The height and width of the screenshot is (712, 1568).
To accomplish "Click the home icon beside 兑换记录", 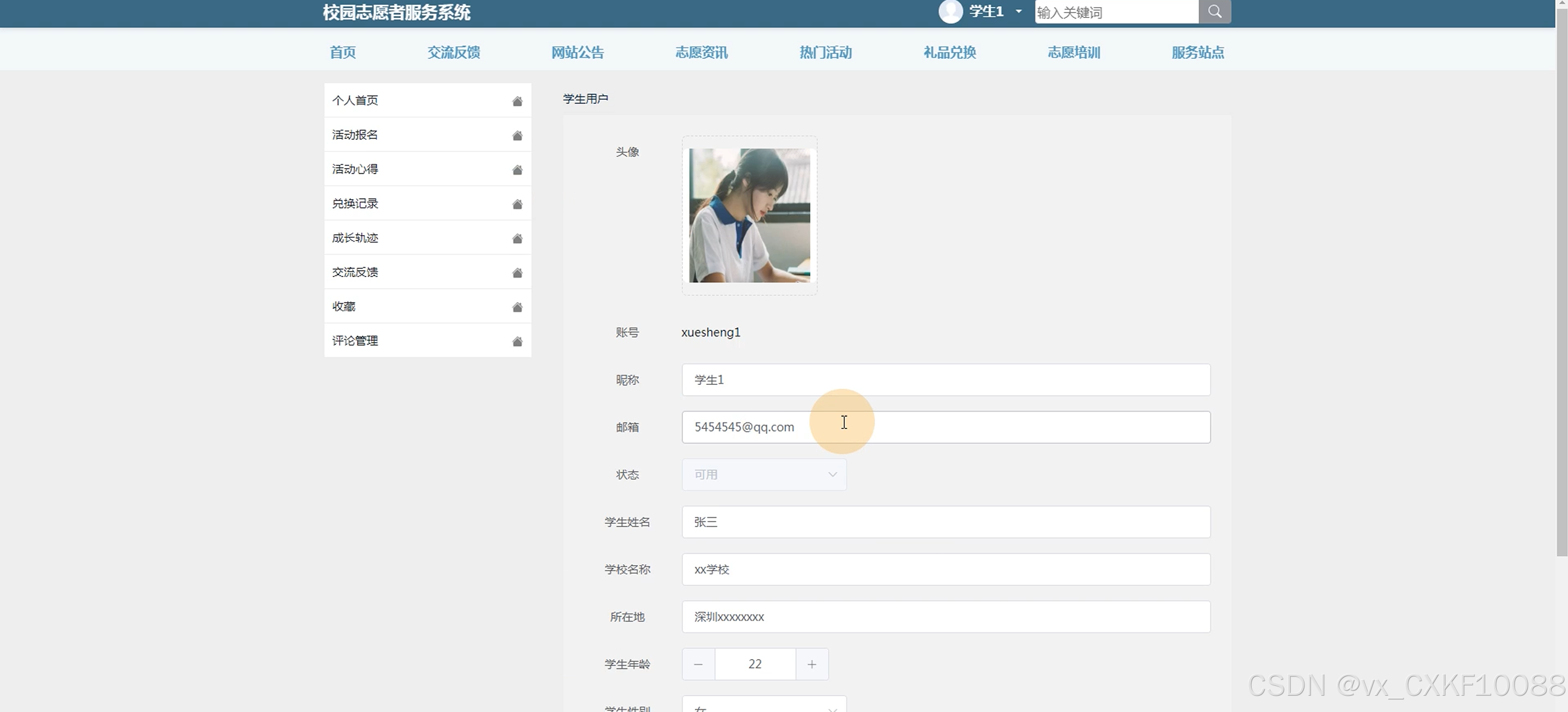I will tap(517, 204).
